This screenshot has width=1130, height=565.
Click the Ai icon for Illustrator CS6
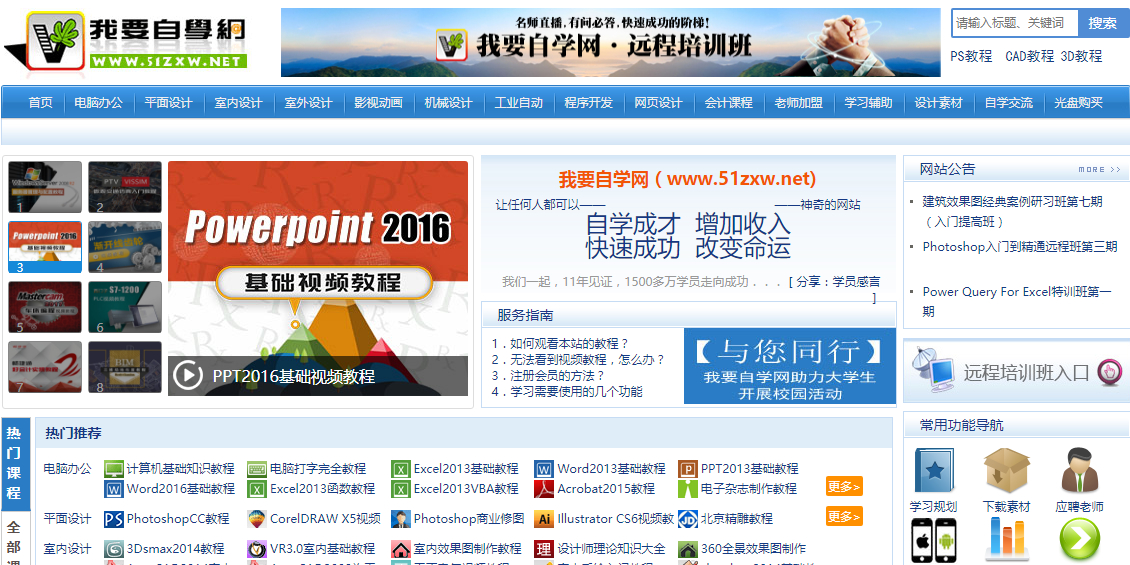(x=543, y=519)
